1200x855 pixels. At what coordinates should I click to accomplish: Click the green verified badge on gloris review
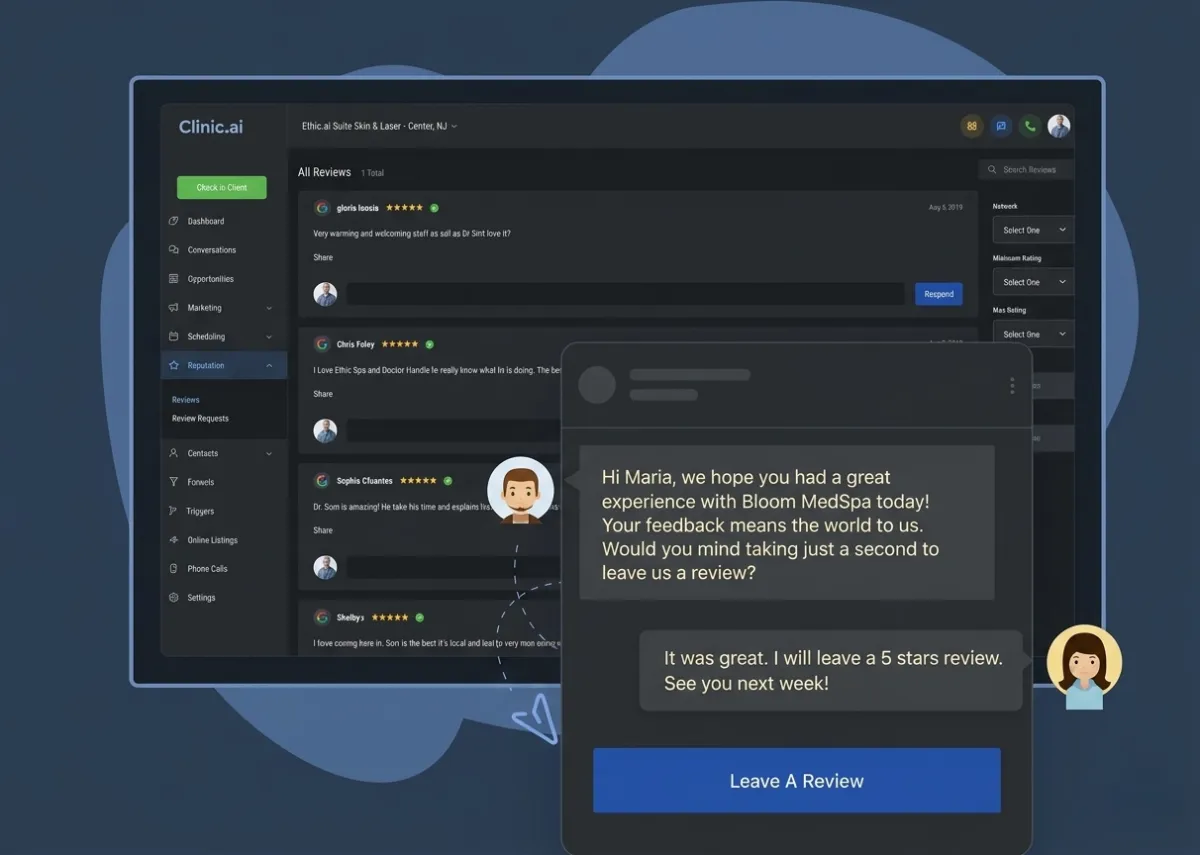pyautogui.click(x=434, y=208)
